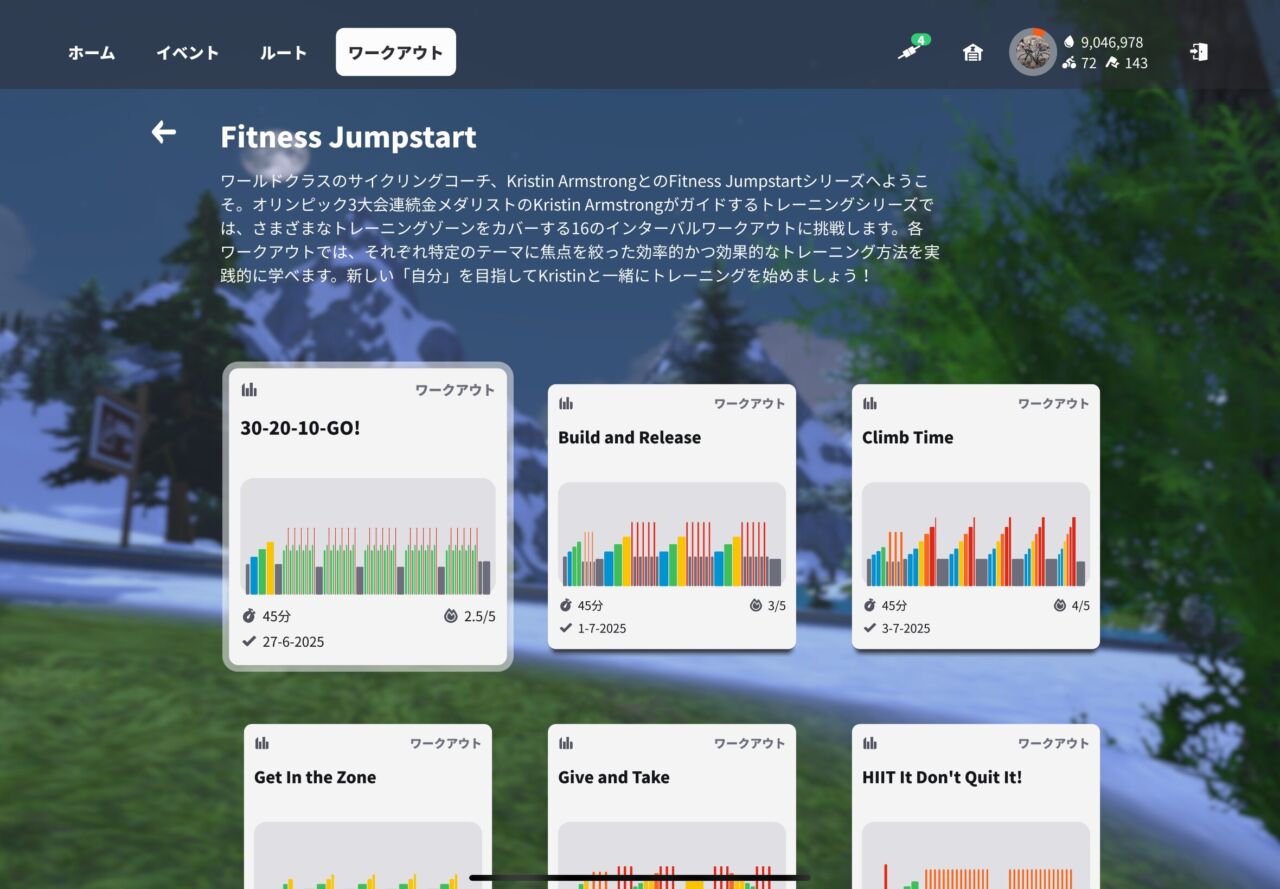Open the pairing connections plug icon
Screen dimensions: 1280x889
point(908,51)
